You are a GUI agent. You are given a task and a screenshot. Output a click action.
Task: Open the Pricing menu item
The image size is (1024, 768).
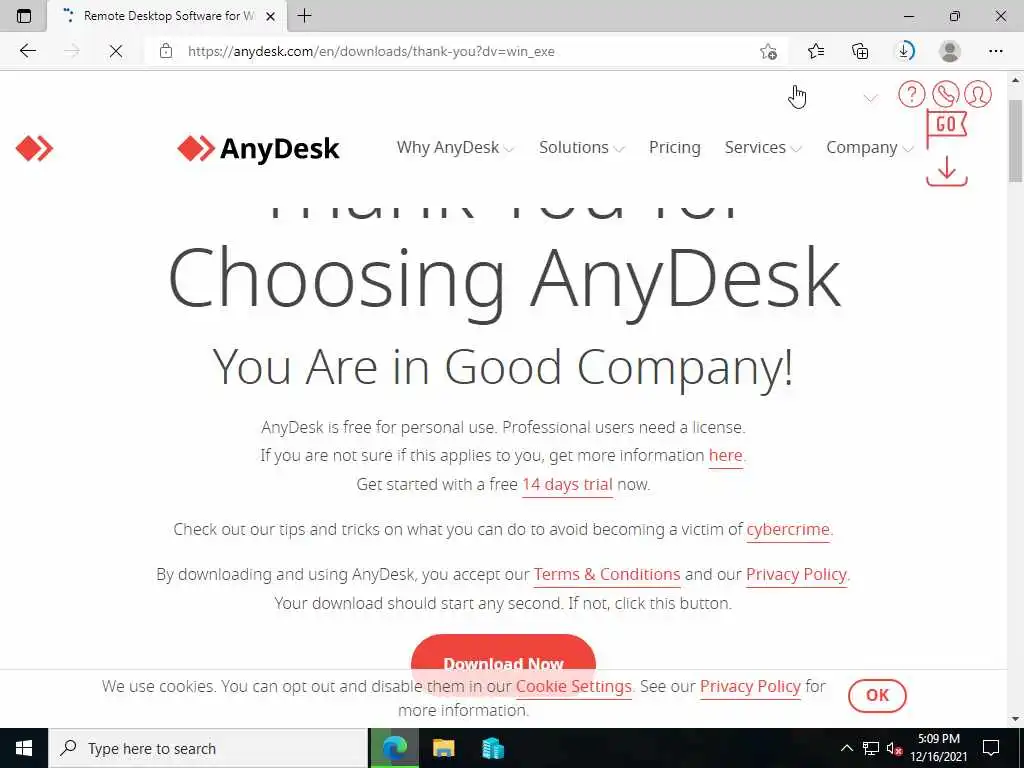pos(675,148)
